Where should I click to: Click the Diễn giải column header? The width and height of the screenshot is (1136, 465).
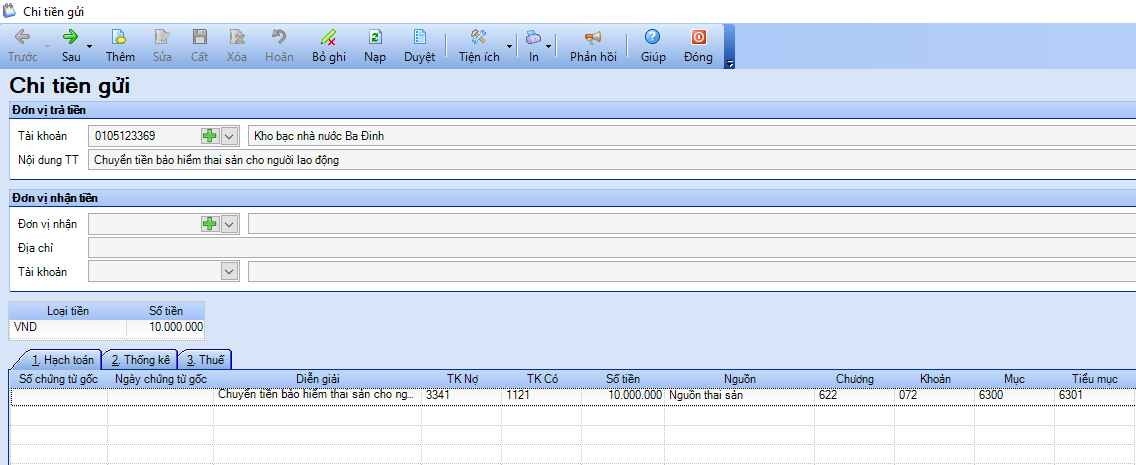pyautogui.click(x=317, y=379)
